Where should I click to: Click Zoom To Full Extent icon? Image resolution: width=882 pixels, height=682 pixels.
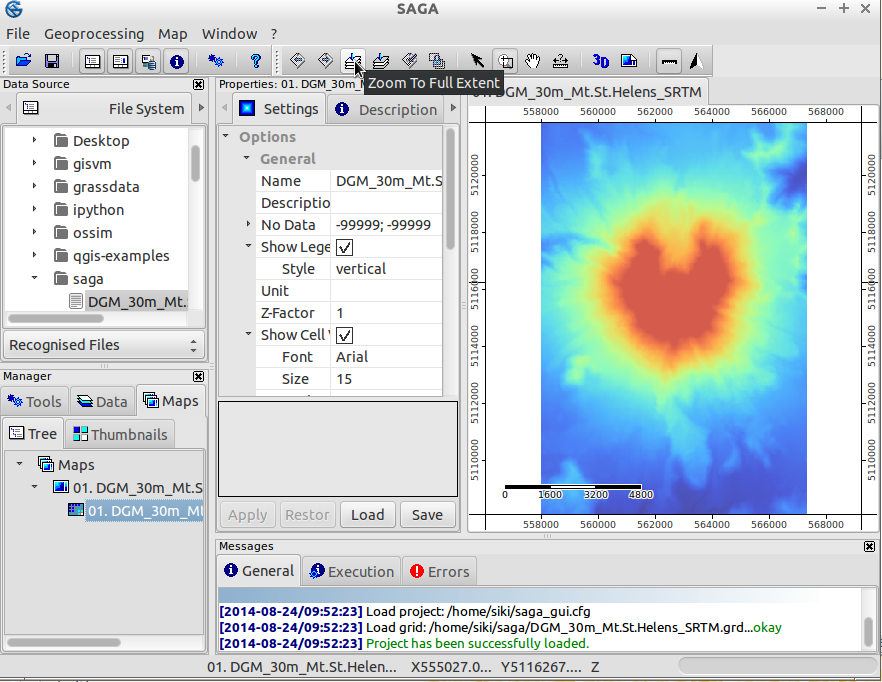pyautogui.click(x=353, y=60)
